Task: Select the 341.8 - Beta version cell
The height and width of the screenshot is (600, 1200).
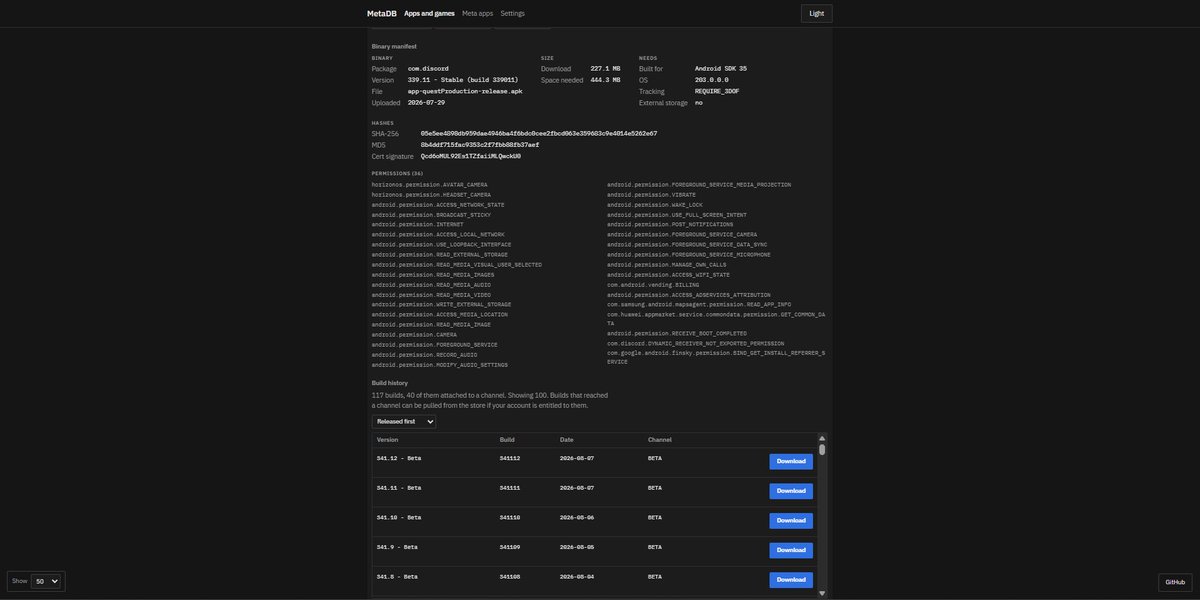Action: (397, 577)
